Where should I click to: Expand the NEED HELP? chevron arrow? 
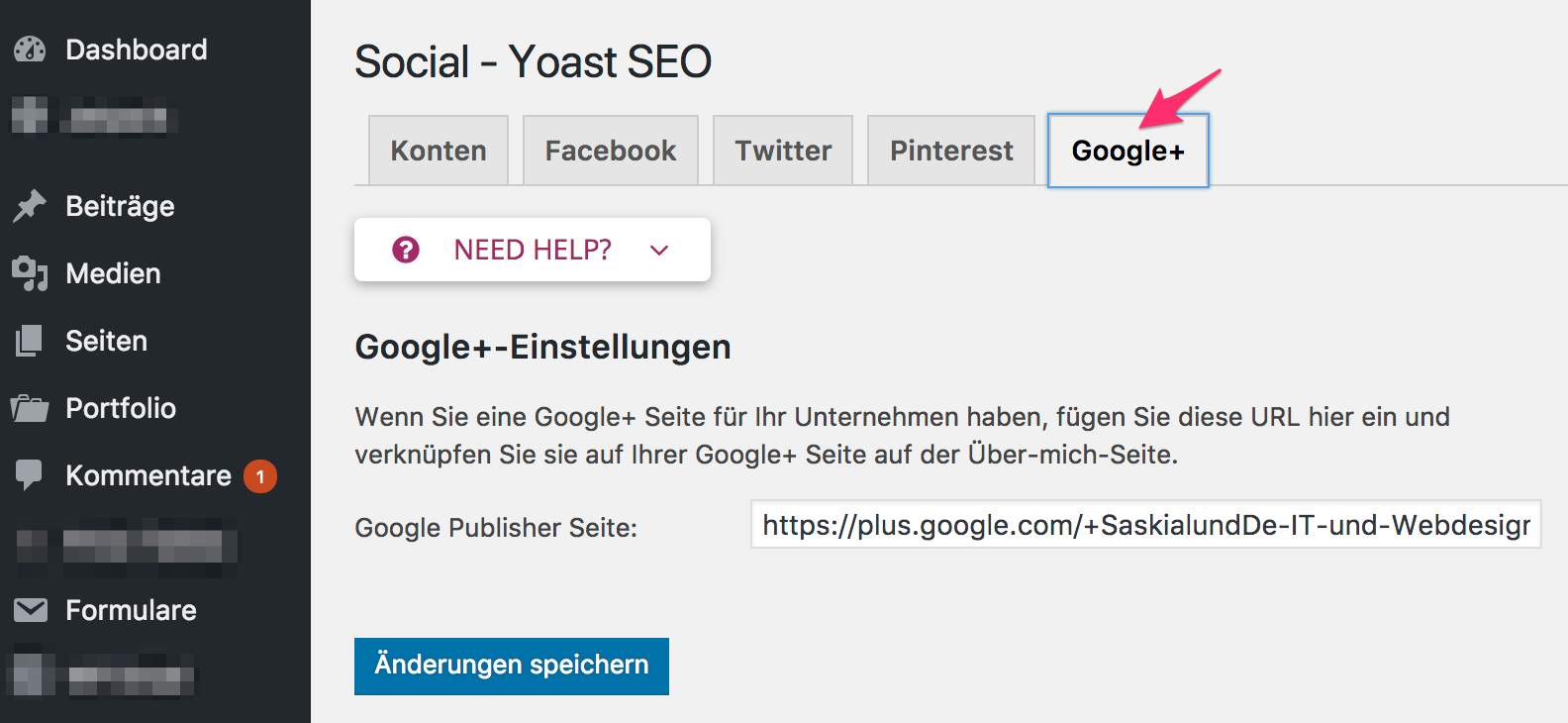tap(659, 251)
